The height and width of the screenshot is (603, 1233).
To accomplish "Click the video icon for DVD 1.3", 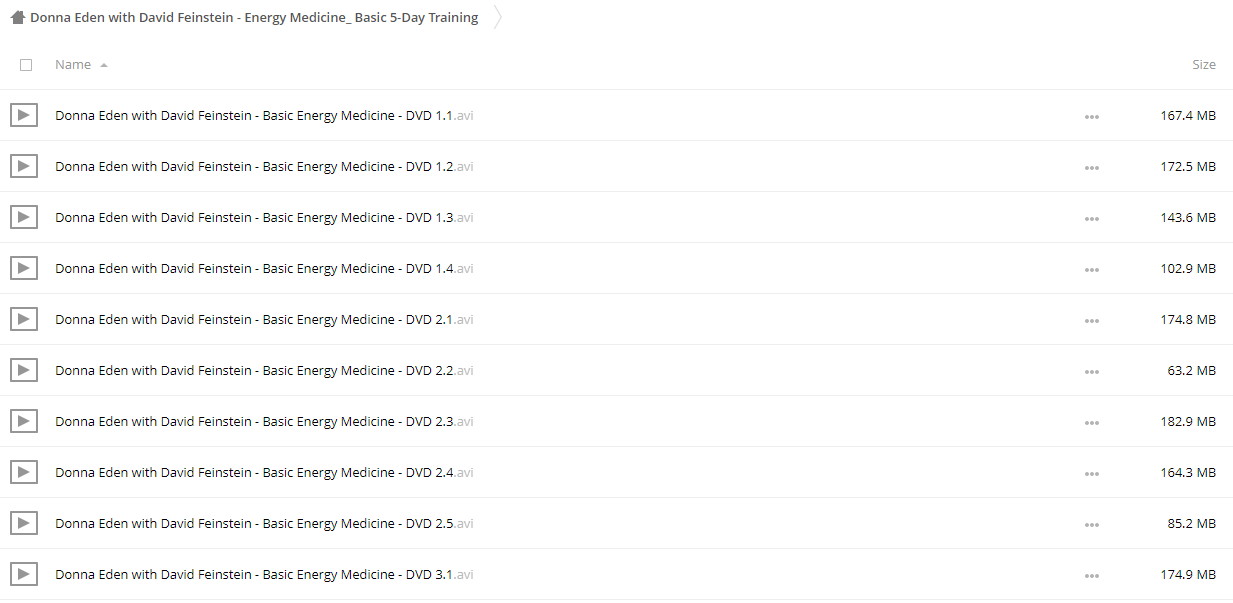I will click(24, 217).
